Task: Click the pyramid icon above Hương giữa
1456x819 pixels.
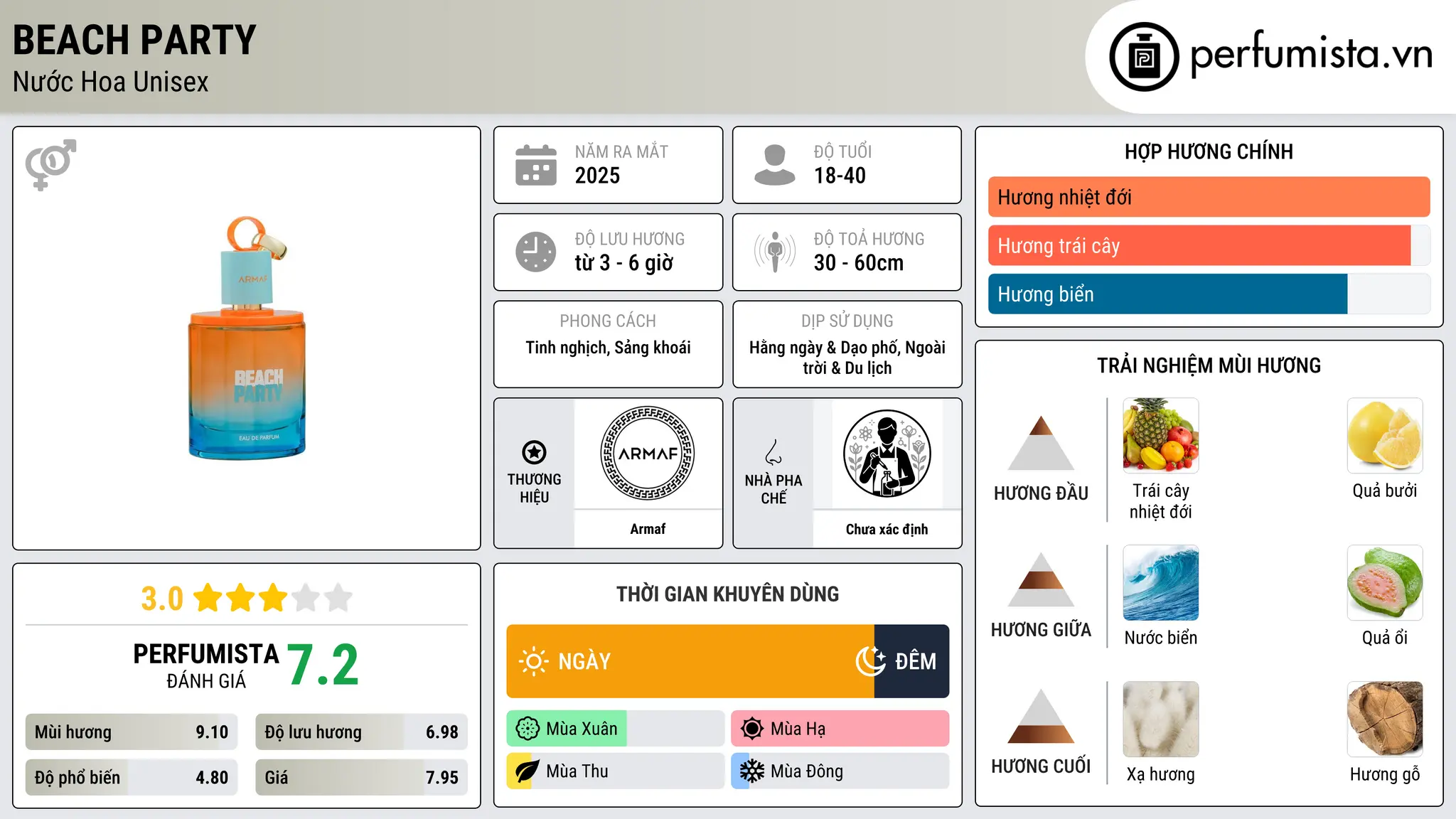Action: pyautogui.click(x=1041, y=579)
